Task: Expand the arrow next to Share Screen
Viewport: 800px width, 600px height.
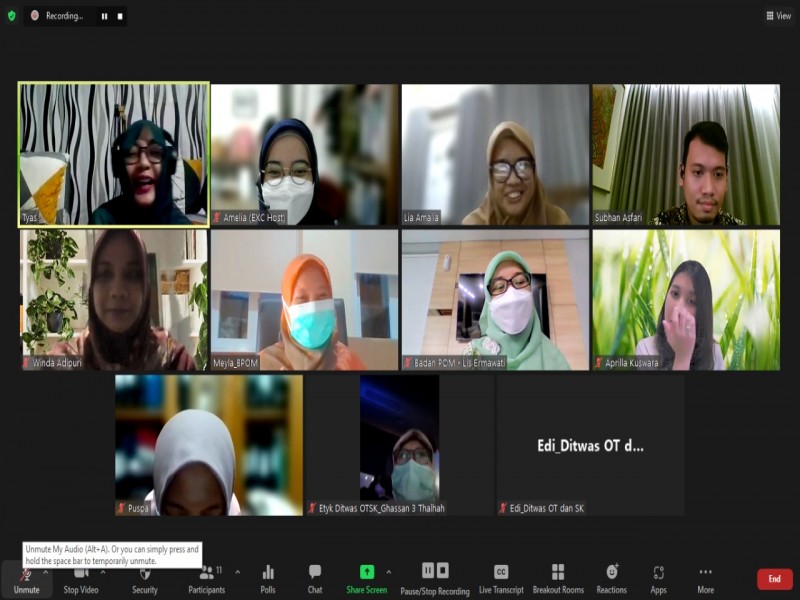Action: [x=391, y=572]
